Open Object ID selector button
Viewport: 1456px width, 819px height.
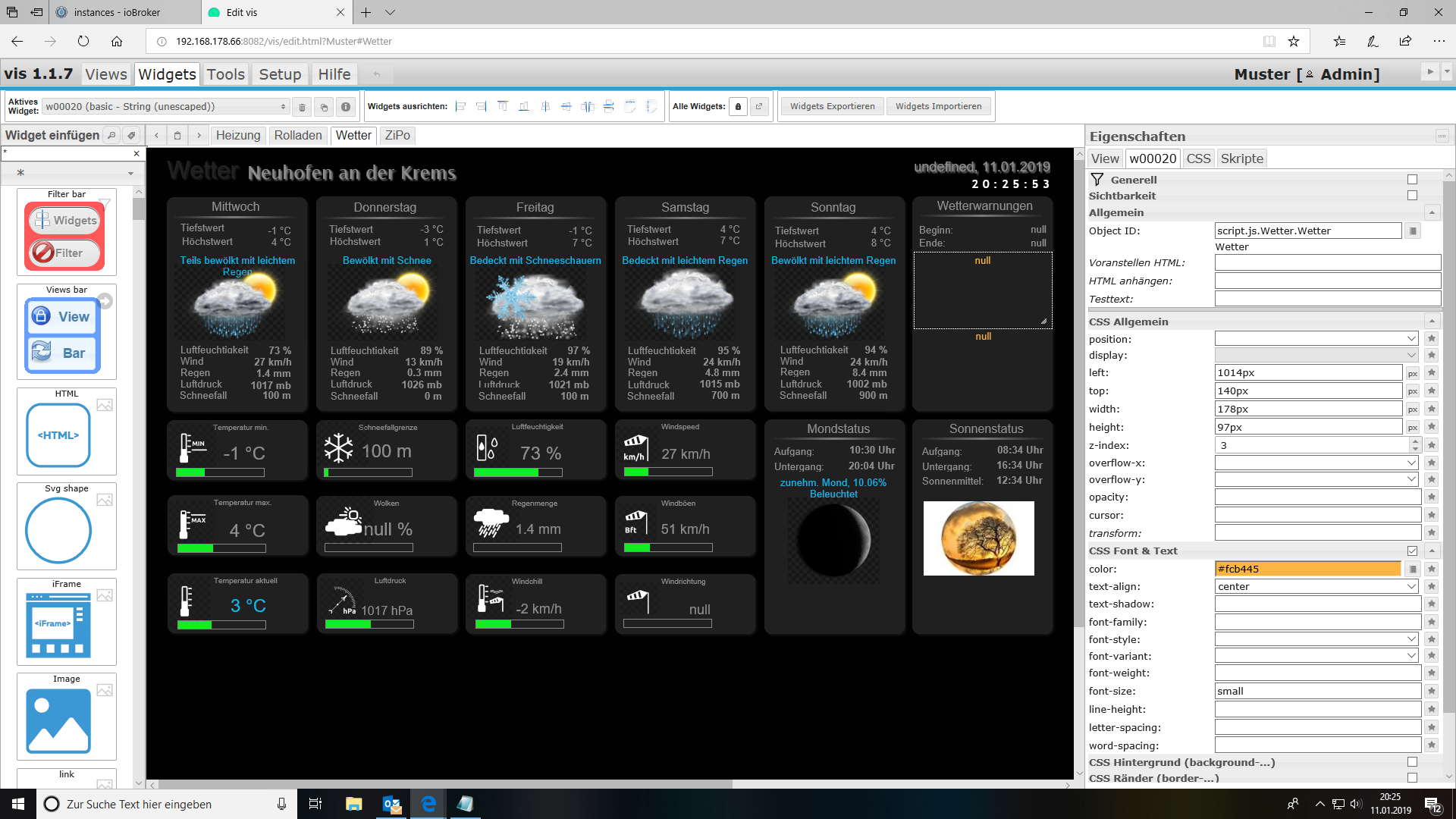click(x=1413, y=231)
